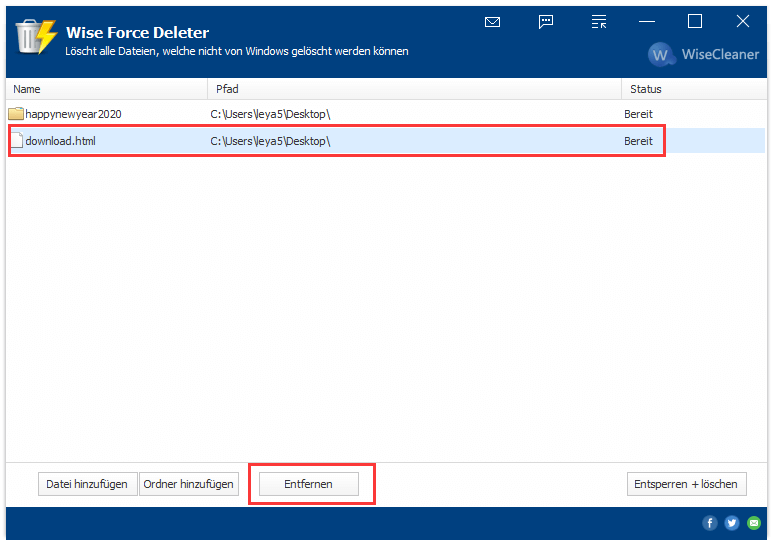Click the green email icon in footer
This screenshot has width=773, height=540.
pyautogui.click(x=754, y=523)
